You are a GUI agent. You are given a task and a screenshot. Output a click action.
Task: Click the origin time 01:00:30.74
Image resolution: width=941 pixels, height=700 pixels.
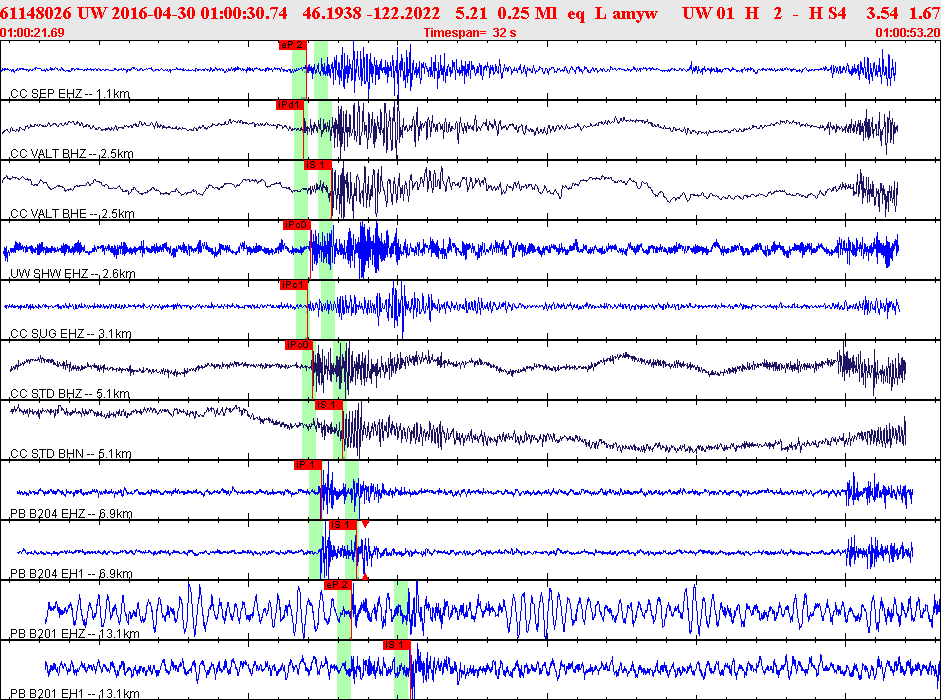pyautogui.click(x=244, y=13)
